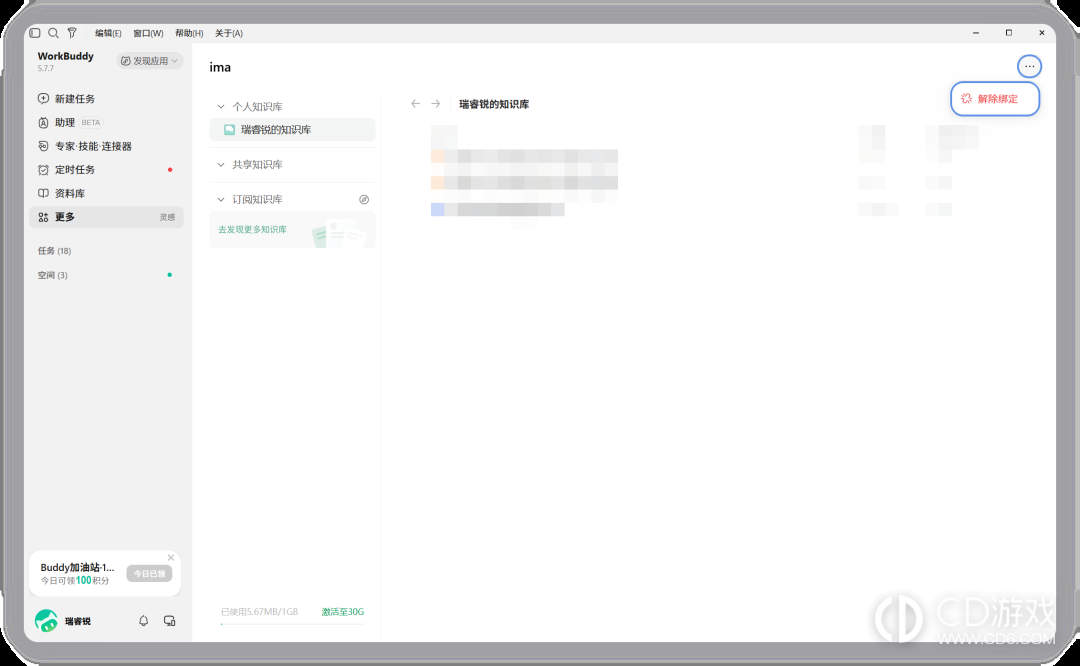
Task: Click the compass icon beside 订阅知识库
Action: tap(364, 200)
